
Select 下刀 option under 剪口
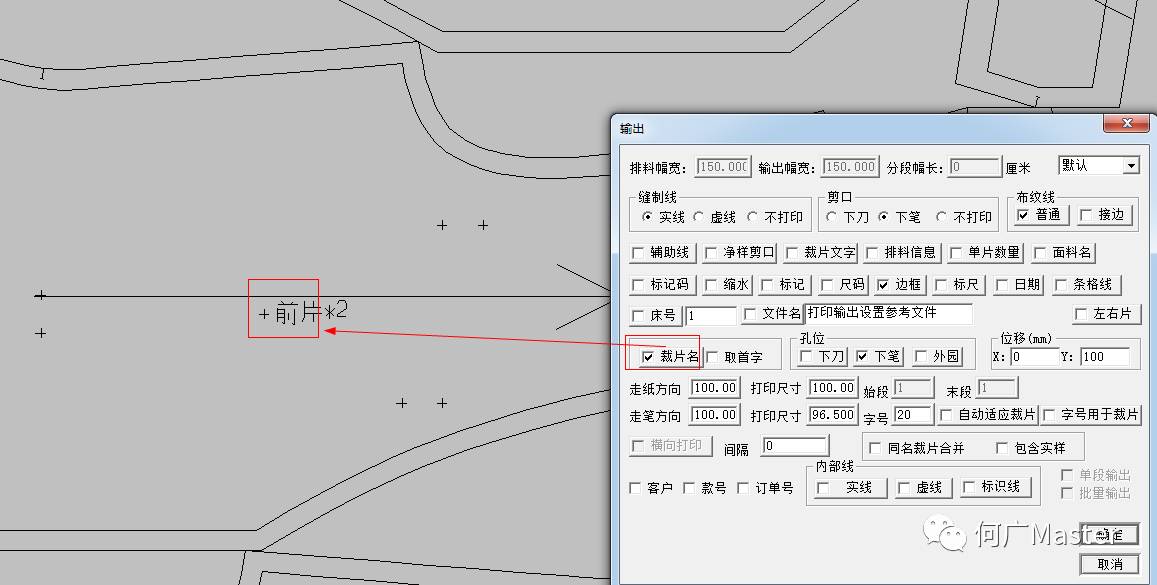pyautogui.click(x=832, y=217)
